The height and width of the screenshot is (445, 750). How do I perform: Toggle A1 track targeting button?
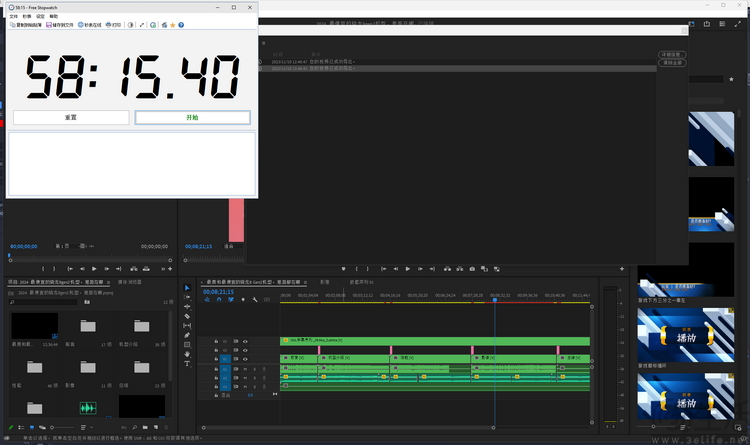click(225, 369)
